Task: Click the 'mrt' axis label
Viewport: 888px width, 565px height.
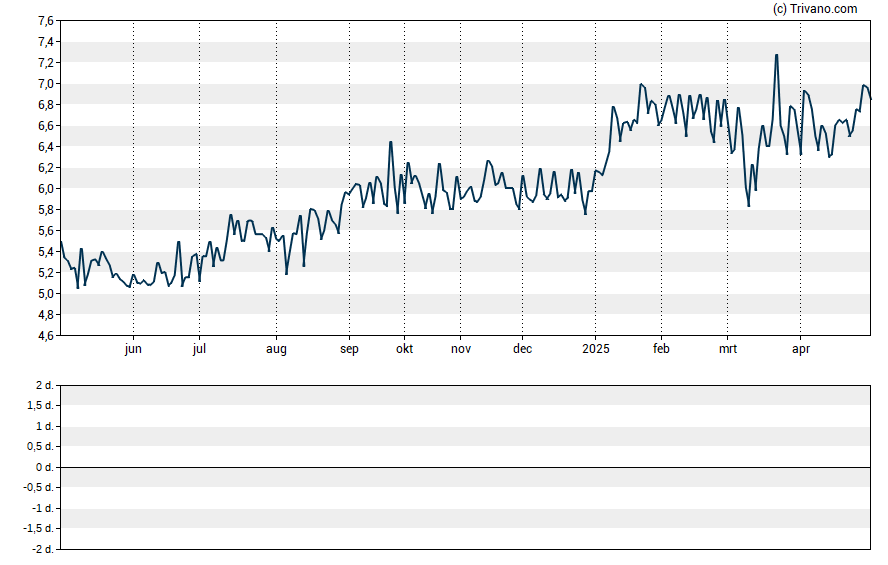Action: pyautogui.click(x=728, y=349)
